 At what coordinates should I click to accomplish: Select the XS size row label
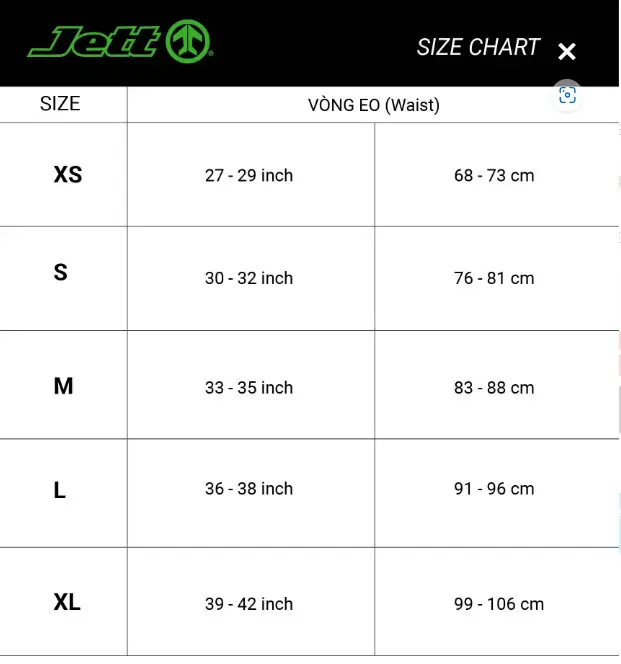68,174
